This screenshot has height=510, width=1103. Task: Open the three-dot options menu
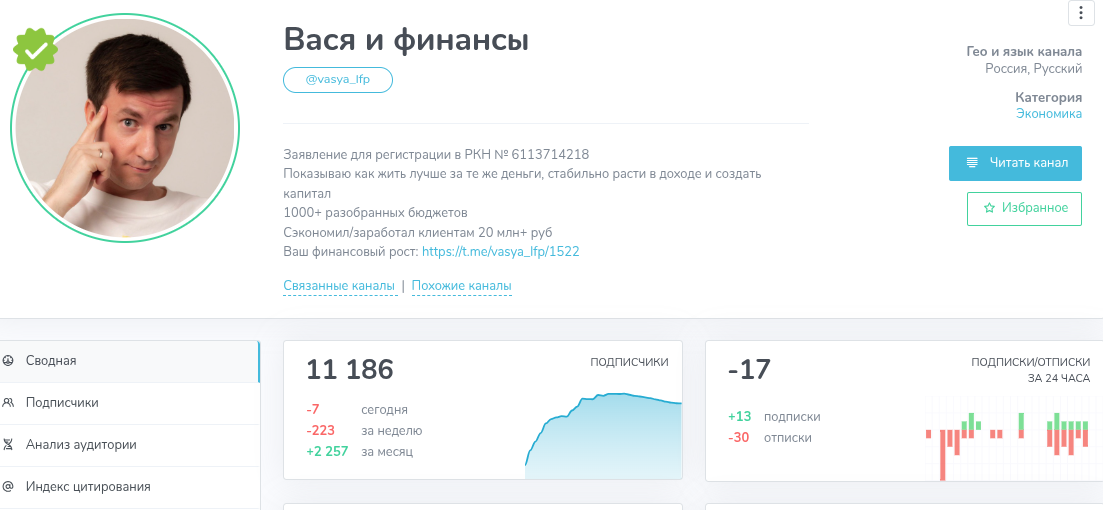[x=1080, y=13]
